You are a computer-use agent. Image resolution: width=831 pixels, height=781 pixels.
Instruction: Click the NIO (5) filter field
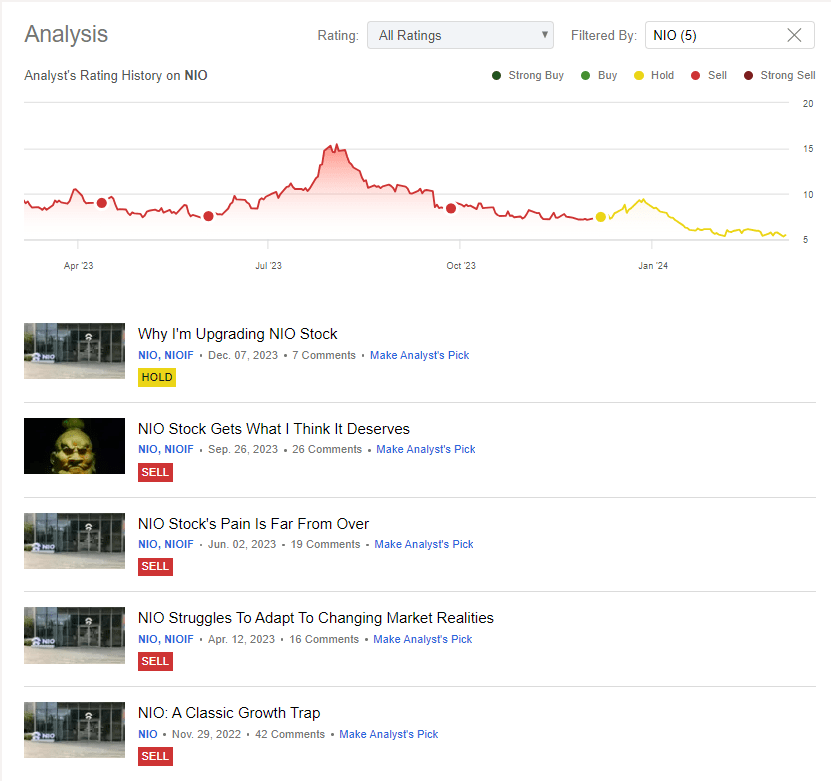pos(729,35)
